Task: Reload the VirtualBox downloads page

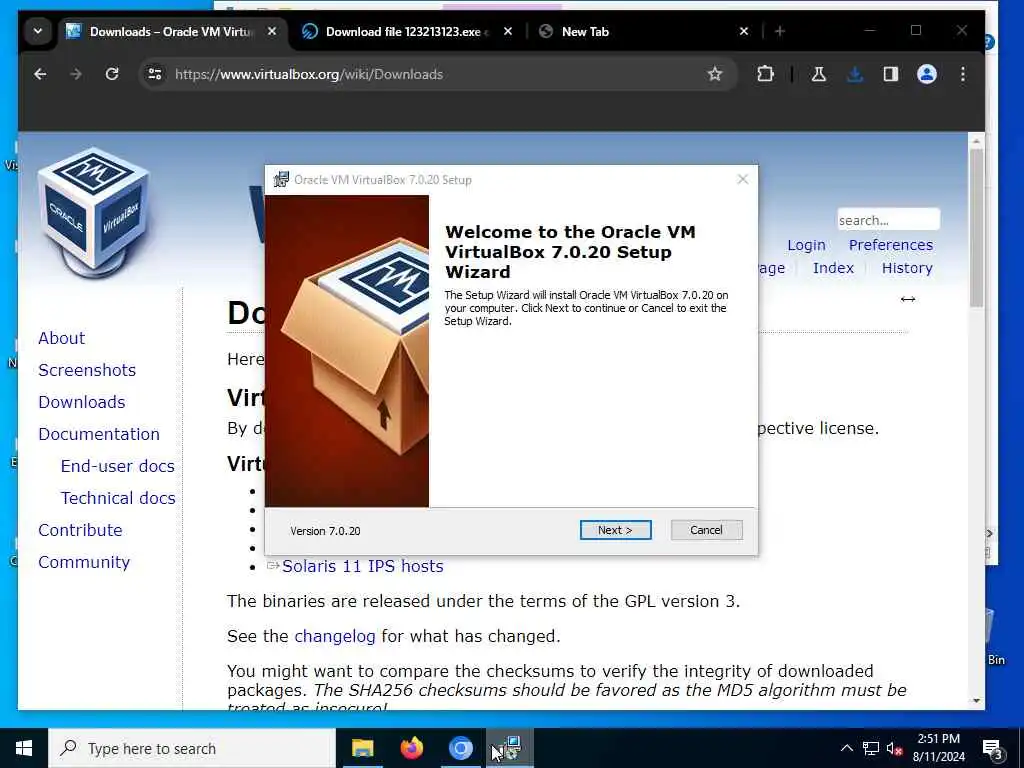Action: [112, 74]
